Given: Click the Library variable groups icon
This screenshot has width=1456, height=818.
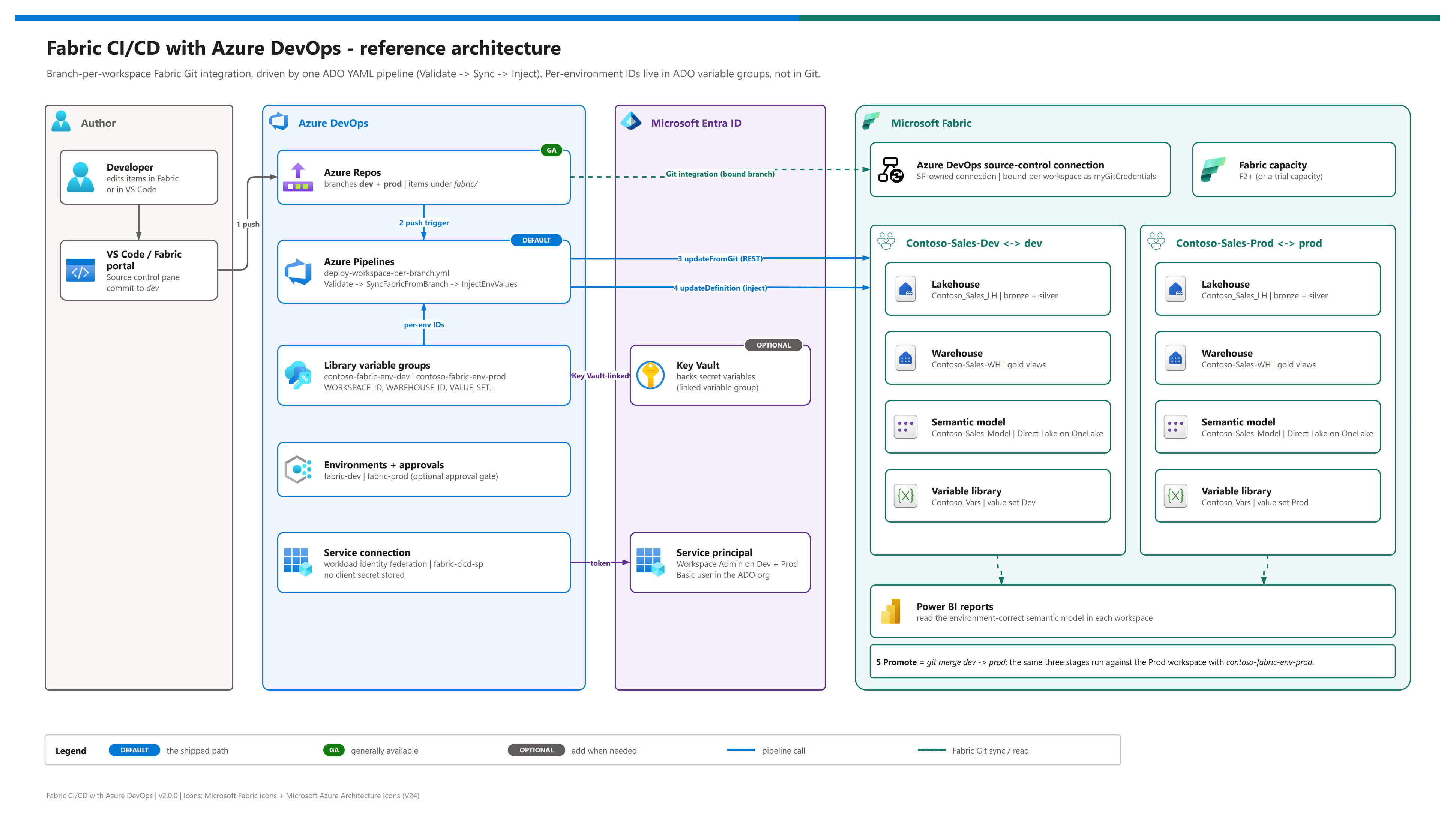Looking at the screenshot, I should (298, 375).
